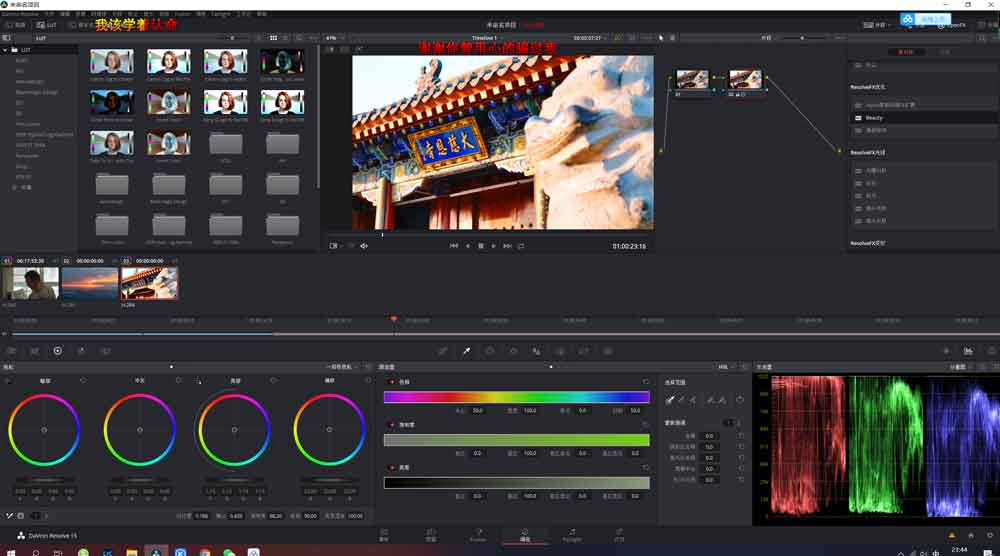Select the sunset clip thumbnail 02
Viewport: 1000px width, 556px height.
[90, 283]
